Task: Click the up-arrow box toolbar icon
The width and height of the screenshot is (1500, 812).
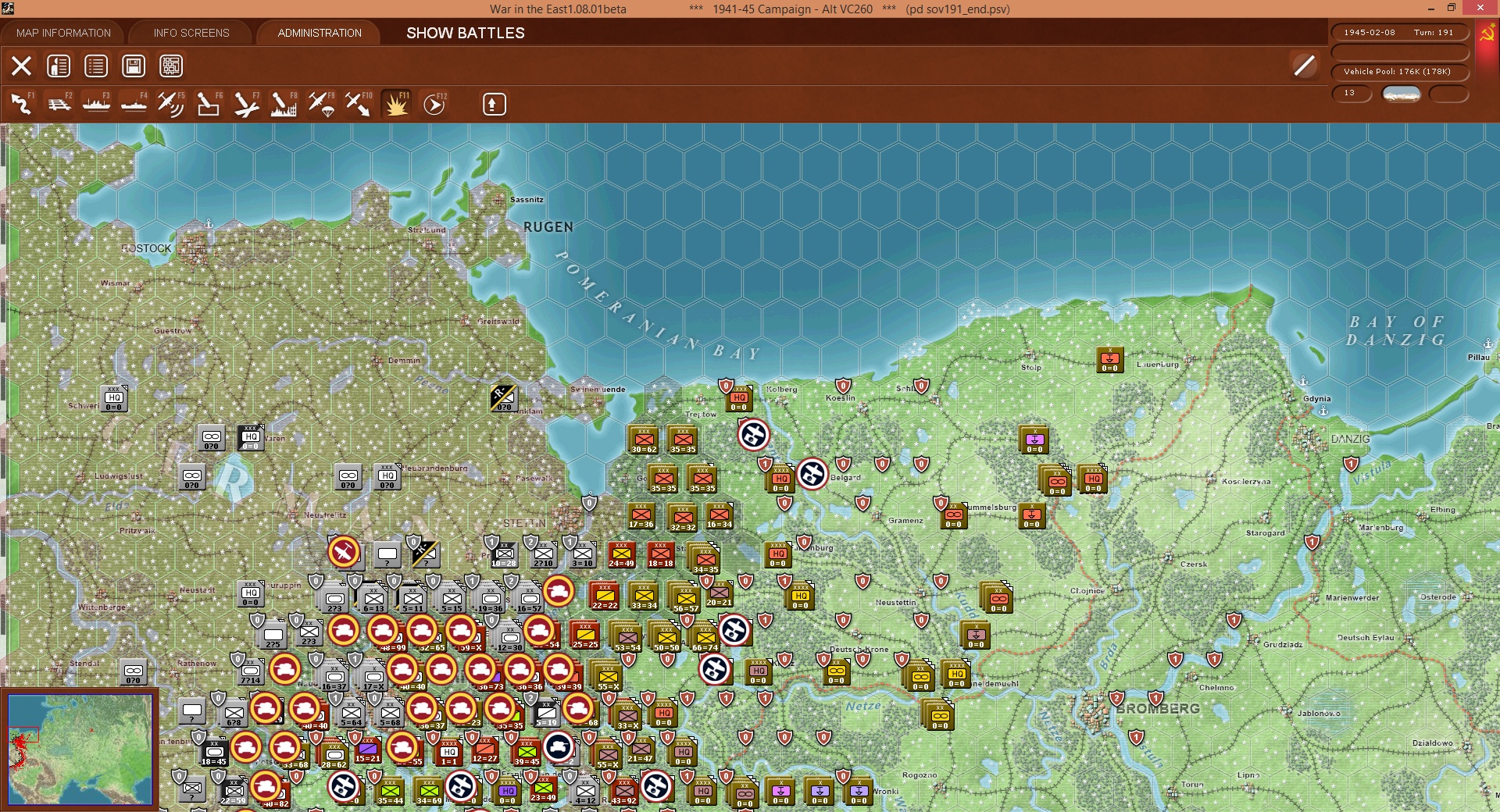Action: coord(494,104)
